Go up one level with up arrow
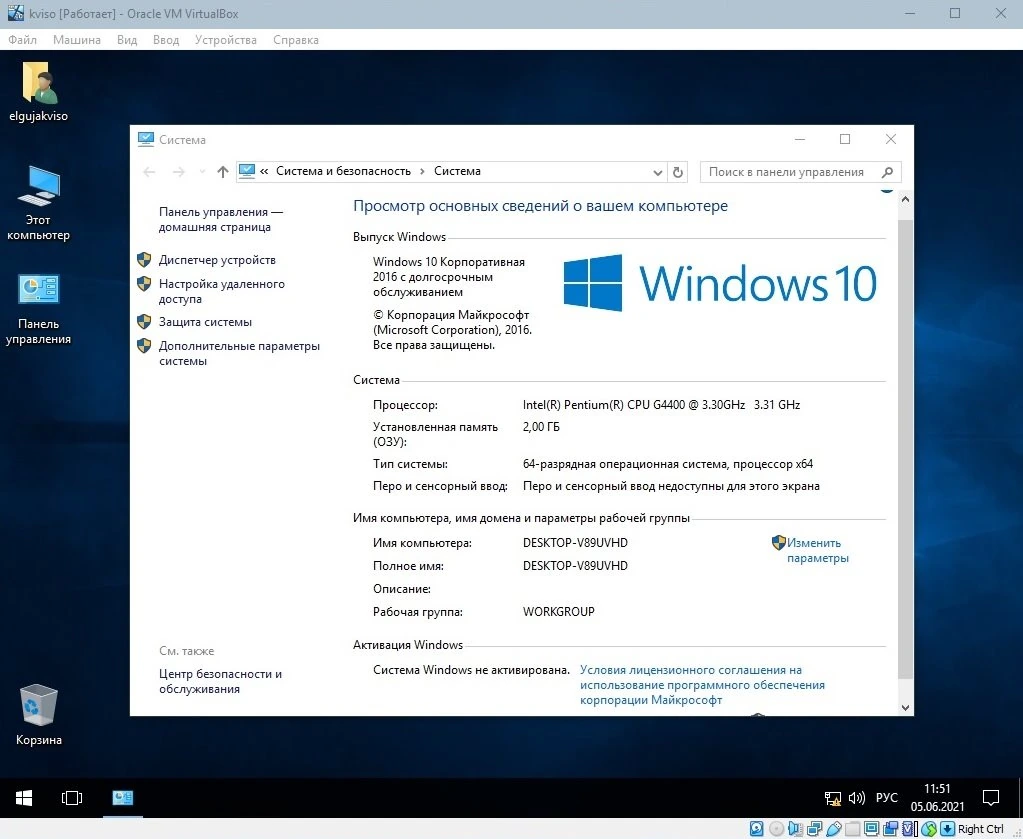This screenshot has width=1023, height=839. (222, 172)
